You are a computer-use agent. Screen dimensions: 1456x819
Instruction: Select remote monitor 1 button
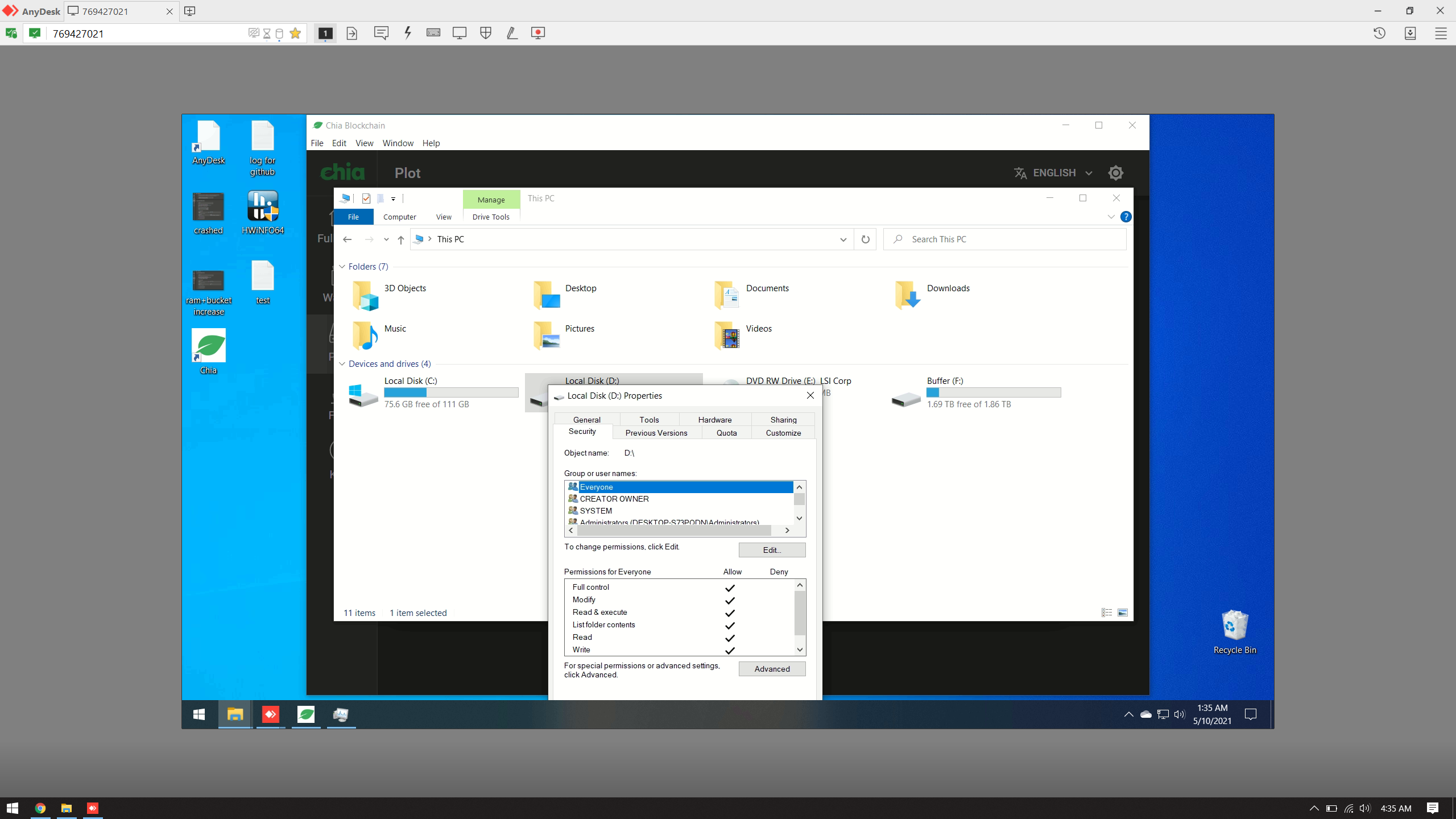pyautogui.click(x=325, y=33)
